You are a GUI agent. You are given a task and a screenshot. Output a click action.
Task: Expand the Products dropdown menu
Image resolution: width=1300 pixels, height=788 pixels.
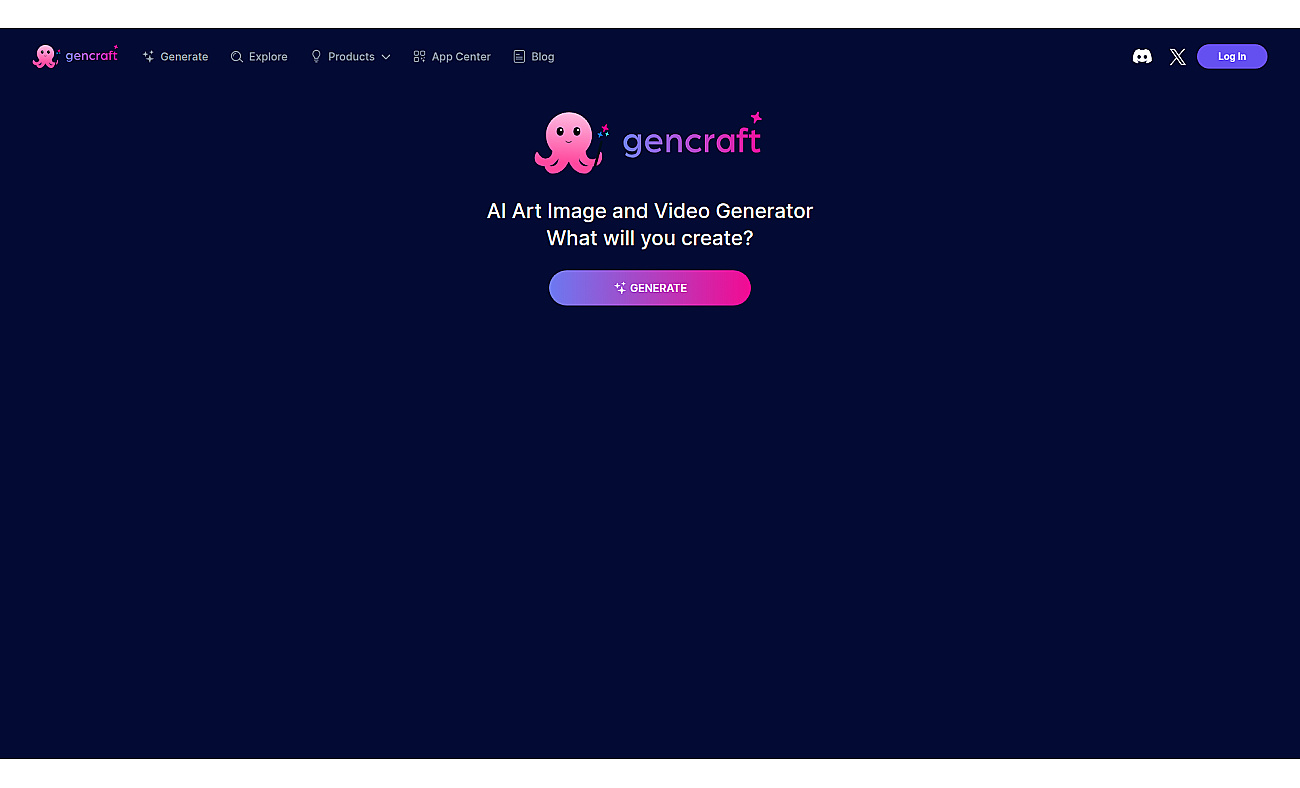point(350,57)
